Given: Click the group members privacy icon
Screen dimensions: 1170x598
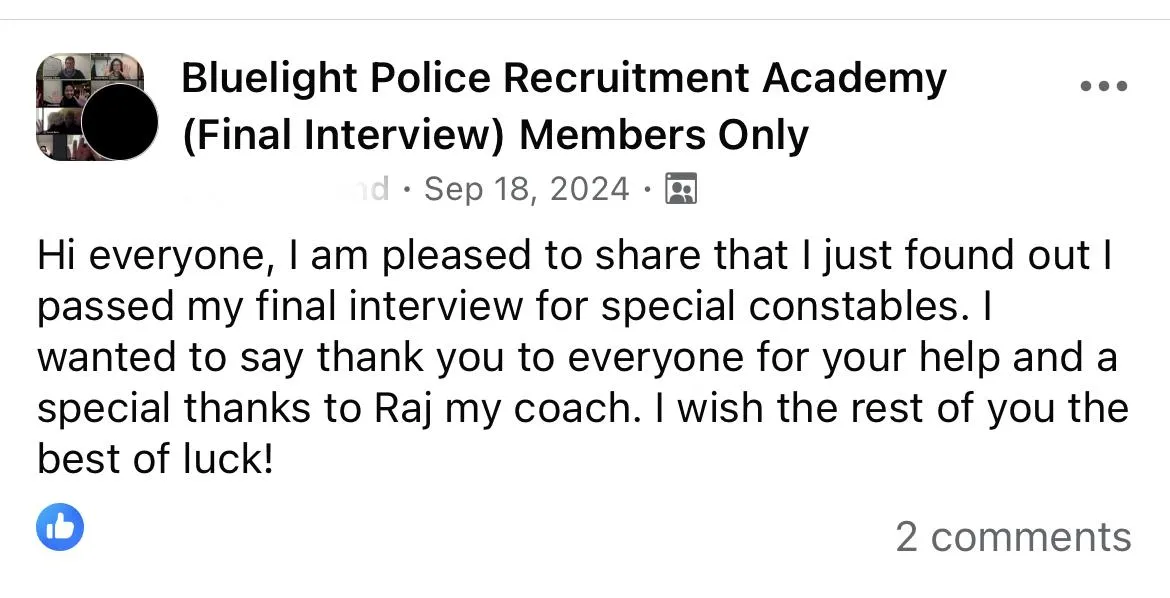Looking at the screenshot, I should [681, 189].
